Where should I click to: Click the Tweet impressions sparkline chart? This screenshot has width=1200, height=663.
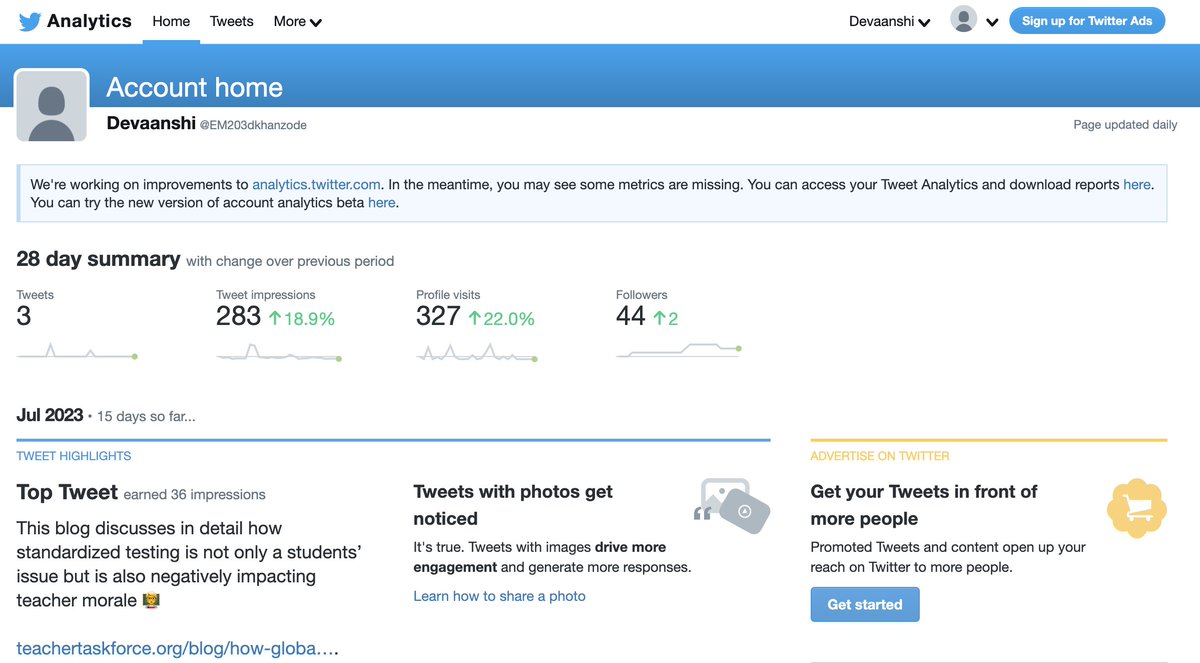(x=279, y=351)
